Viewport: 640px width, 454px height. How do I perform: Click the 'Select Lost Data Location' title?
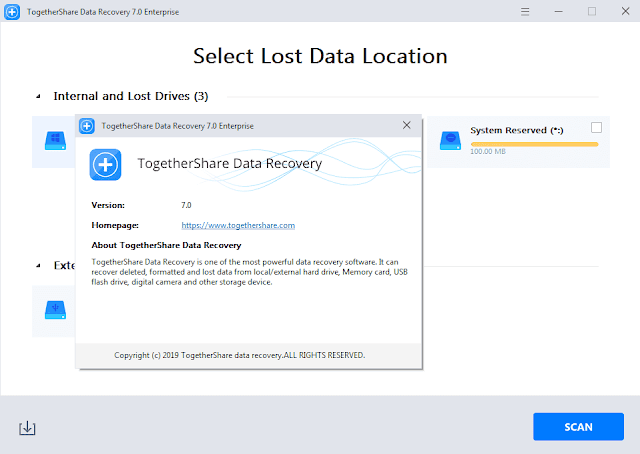(320, 56)
